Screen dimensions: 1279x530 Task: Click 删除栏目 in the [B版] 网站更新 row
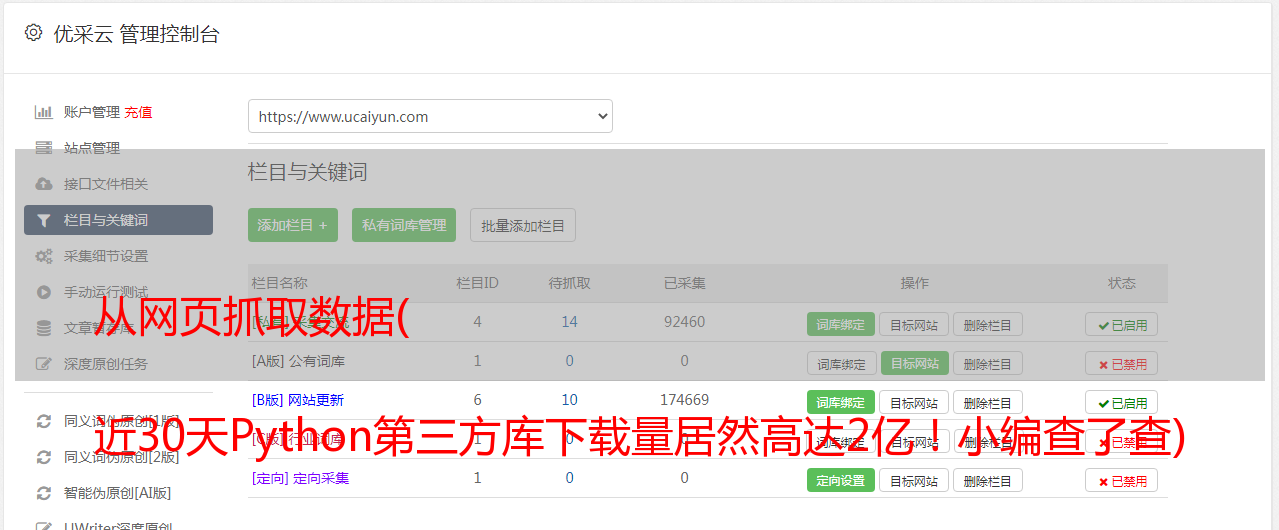(988, 402)
